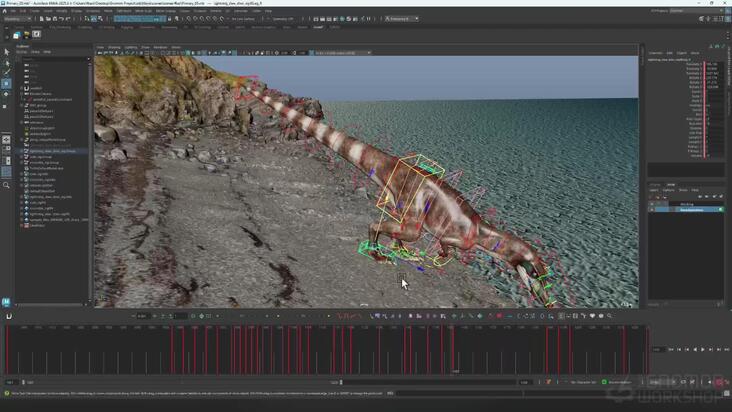The height and width of the screenshot is (412, 732).
Task: Open Channels menu in Channel Box
Action: (655, 53)
